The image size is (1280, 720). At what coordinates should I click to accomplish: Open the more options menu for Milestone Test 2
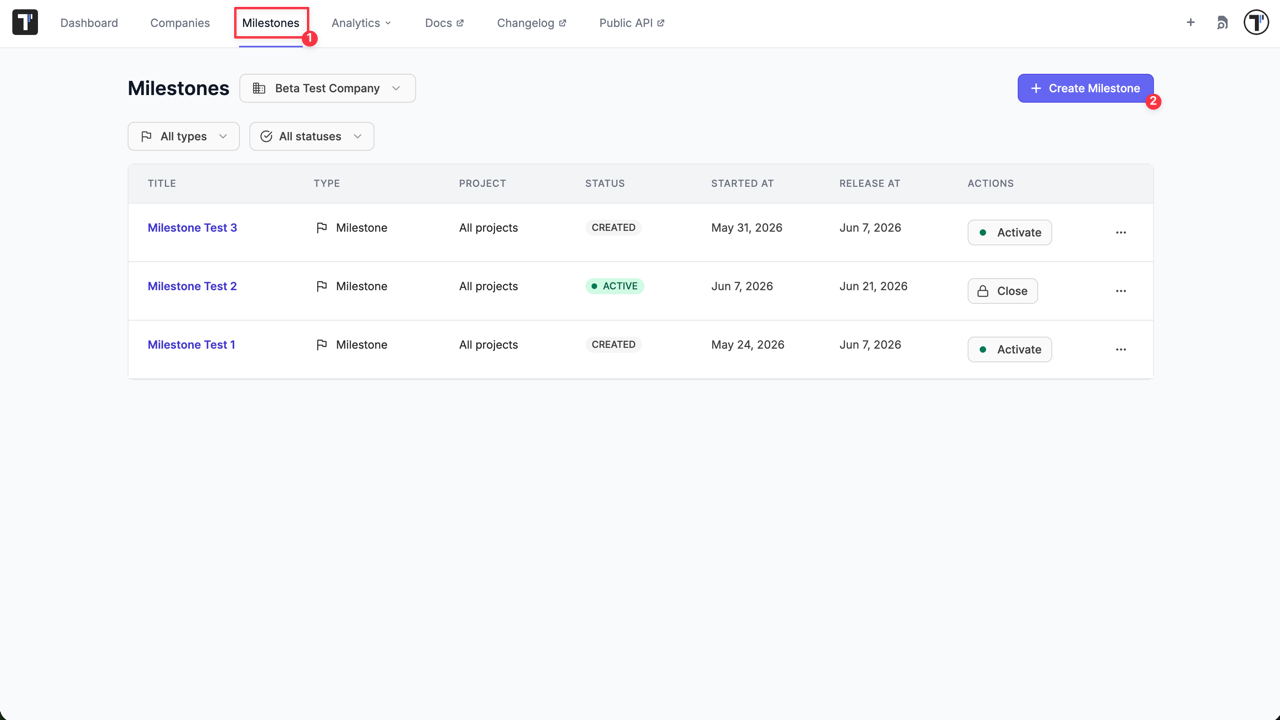(x=1121, y=291)
